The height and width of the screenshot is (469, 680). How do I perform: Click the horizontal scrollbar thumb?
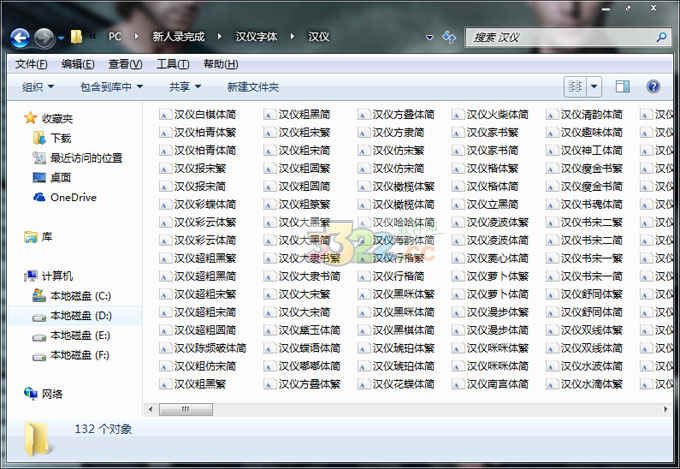pyautogui.click(x=186, y=409)
